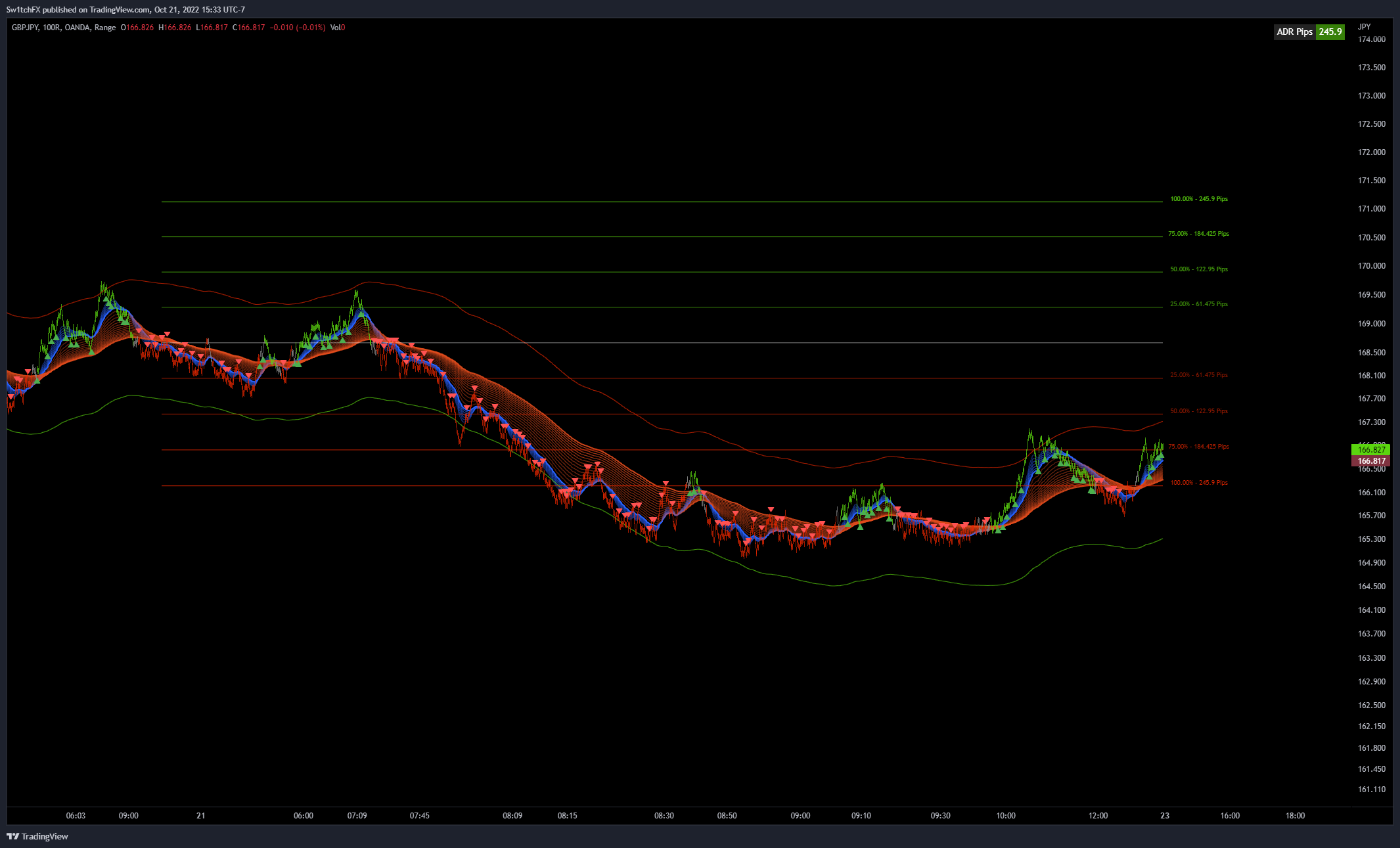Click the JPY currency label on price axis
The height and width of the screenshot is (848, 1400).
(1365, 27)
